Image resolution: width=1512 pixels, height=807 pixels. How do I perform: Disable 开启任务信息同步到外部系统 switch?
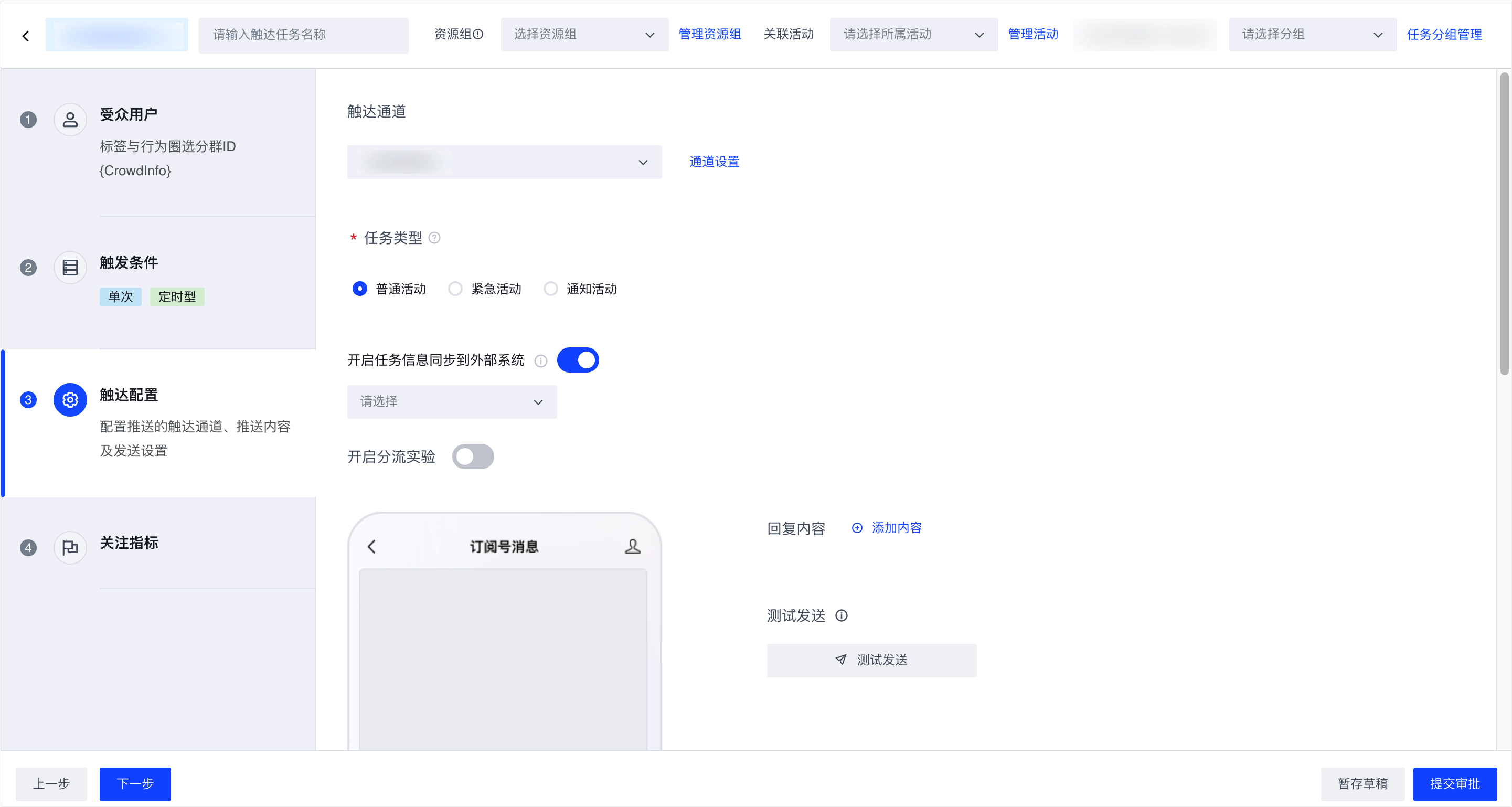point(578,360)
